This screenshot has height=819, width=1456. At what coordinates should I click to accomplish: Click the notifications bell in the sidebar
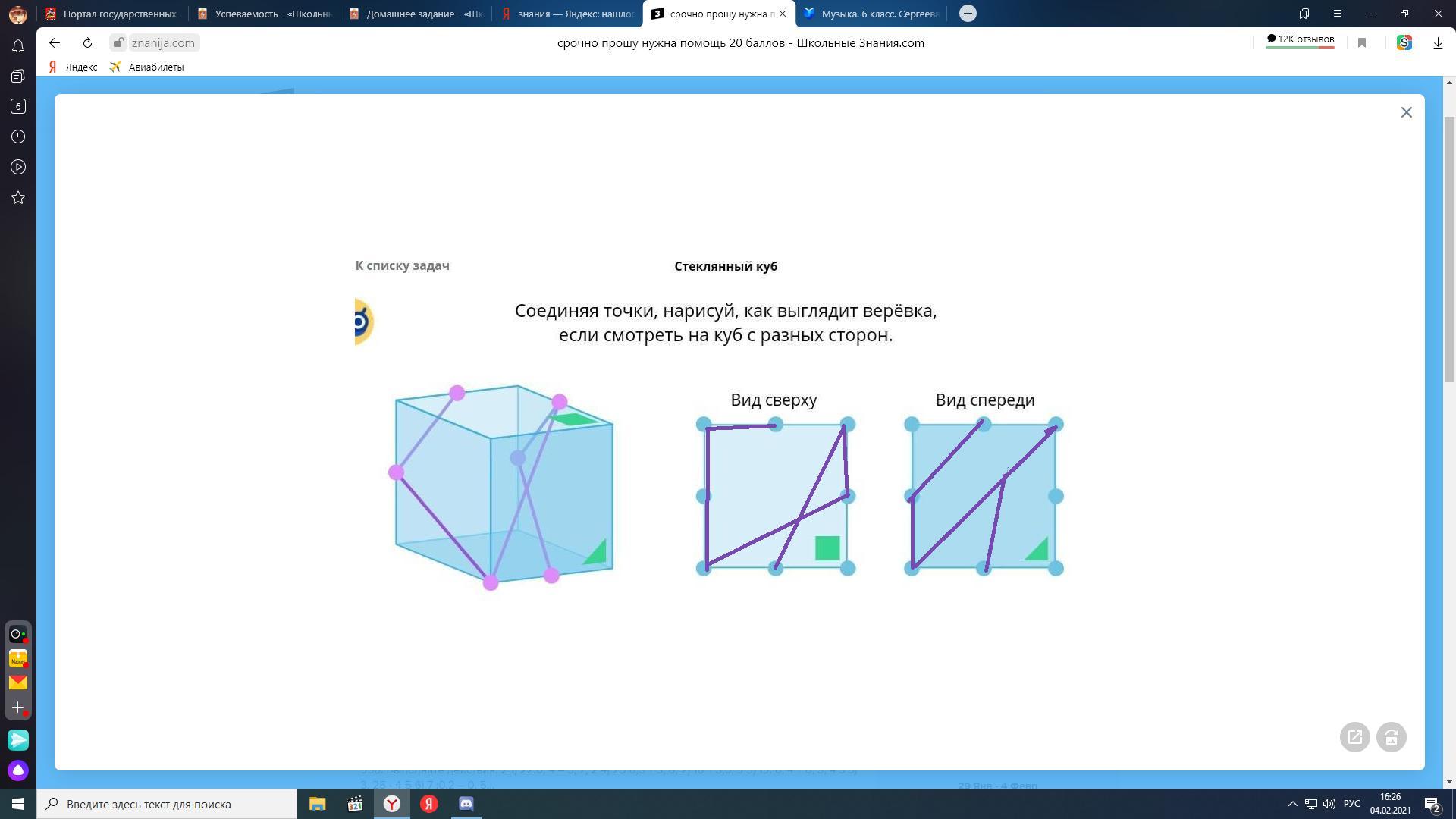pyautogui.click(x=18, y=46)
